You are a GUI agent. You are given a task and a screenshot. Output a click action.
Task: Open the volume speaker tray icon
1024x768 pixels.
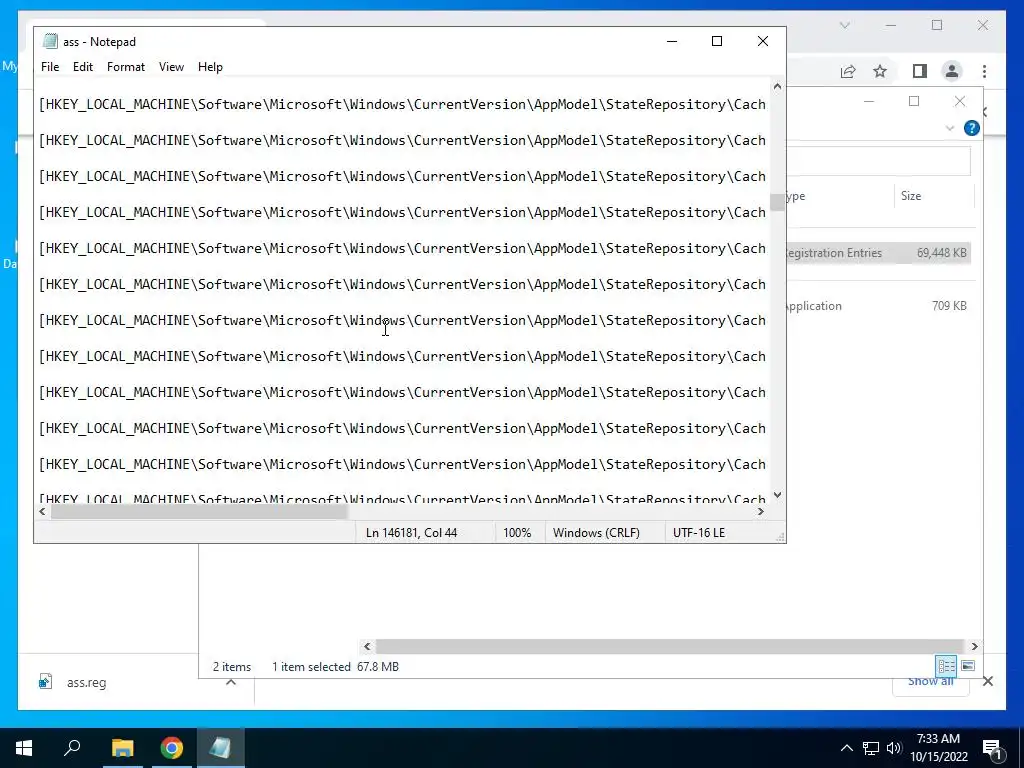894,748
